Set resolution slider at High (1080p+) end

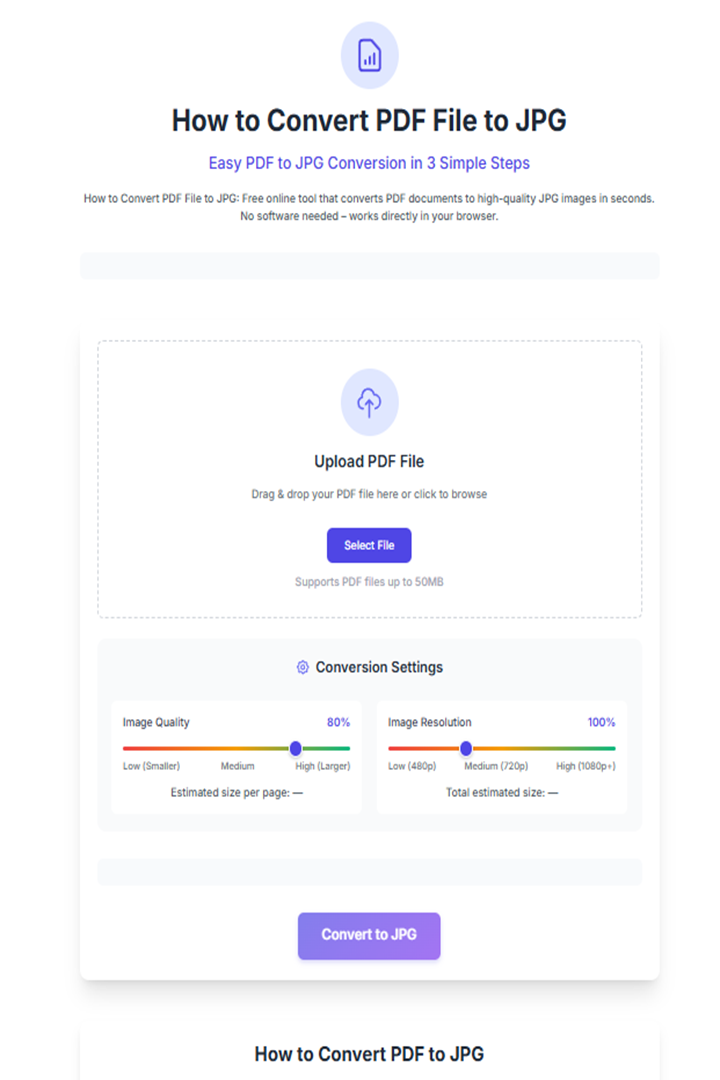[x=613, y=748]
